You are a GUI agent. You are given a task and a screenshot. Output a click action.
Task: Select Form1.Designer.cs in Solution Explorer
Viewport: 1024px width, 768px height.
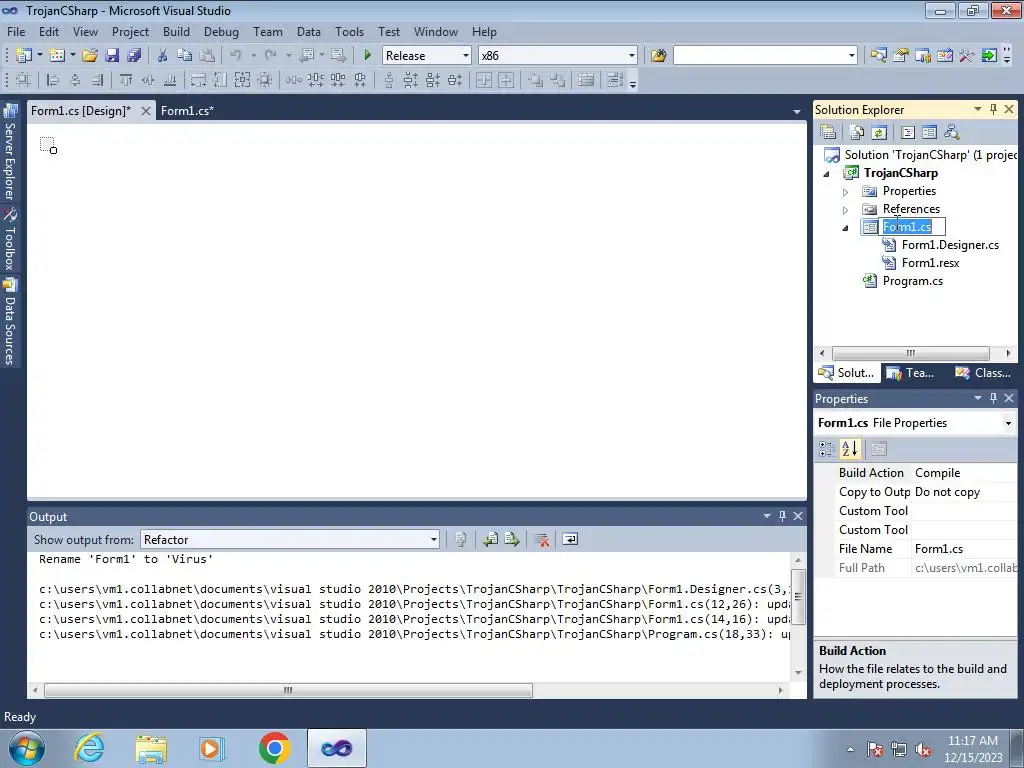950,245
